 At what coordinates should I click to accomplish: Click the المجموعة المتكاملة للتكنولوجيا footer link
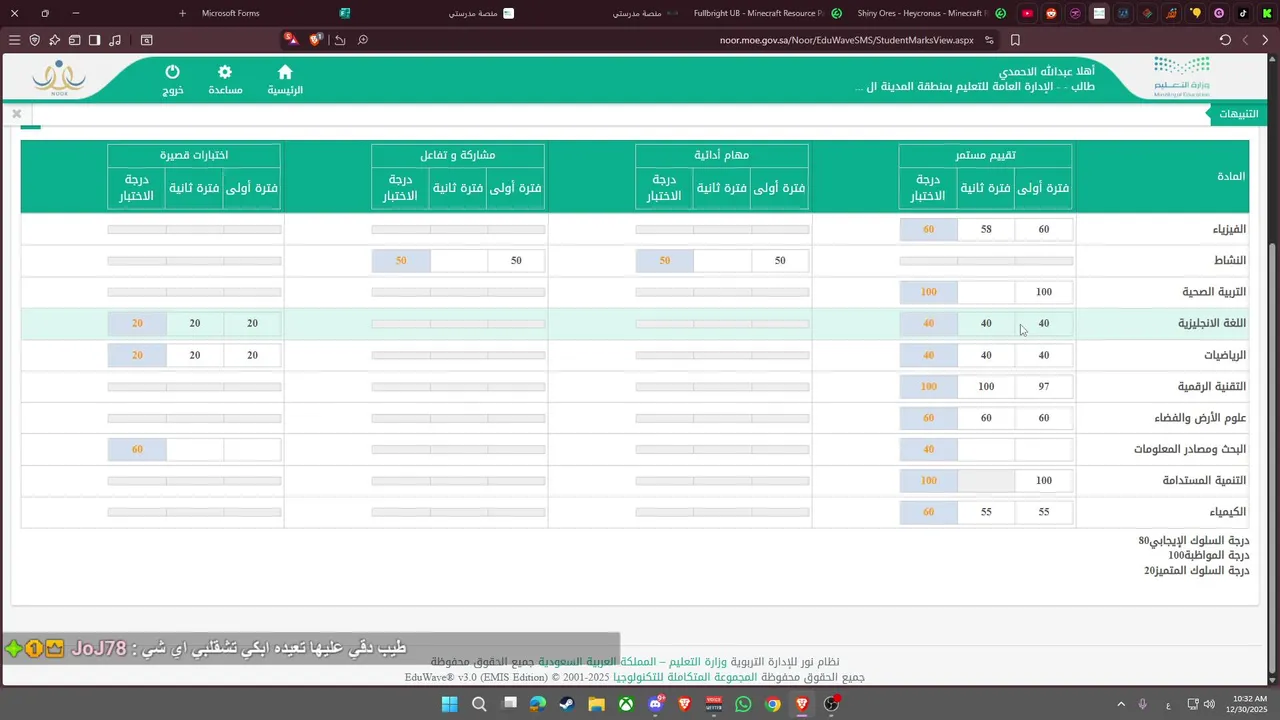click(687, 677)
